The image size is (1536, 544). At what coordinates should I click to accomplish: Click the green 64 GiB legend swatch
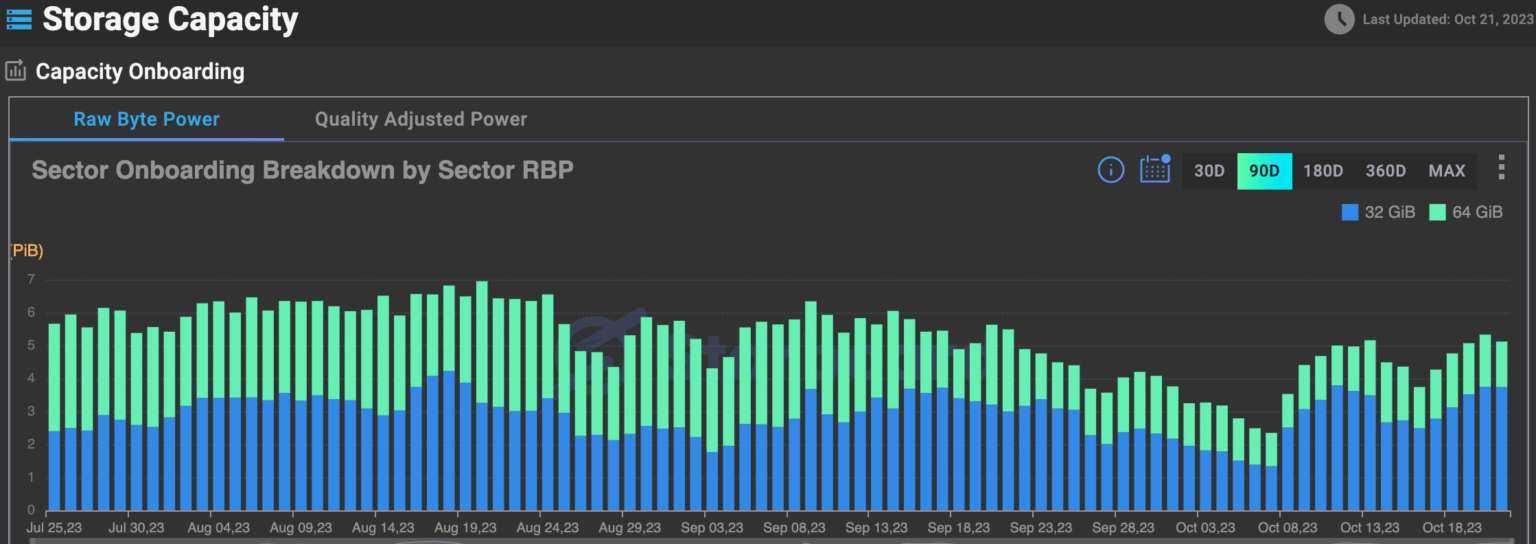(1437, 212)
